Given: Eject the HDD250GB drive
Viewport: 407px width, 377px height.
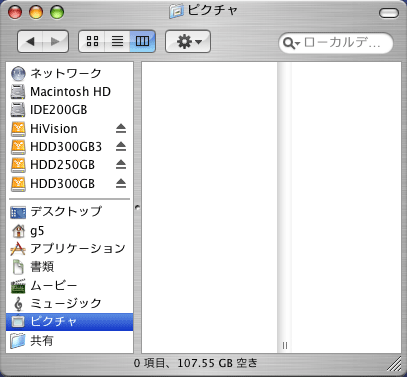Looking at the screenshot, I should 121,165.
